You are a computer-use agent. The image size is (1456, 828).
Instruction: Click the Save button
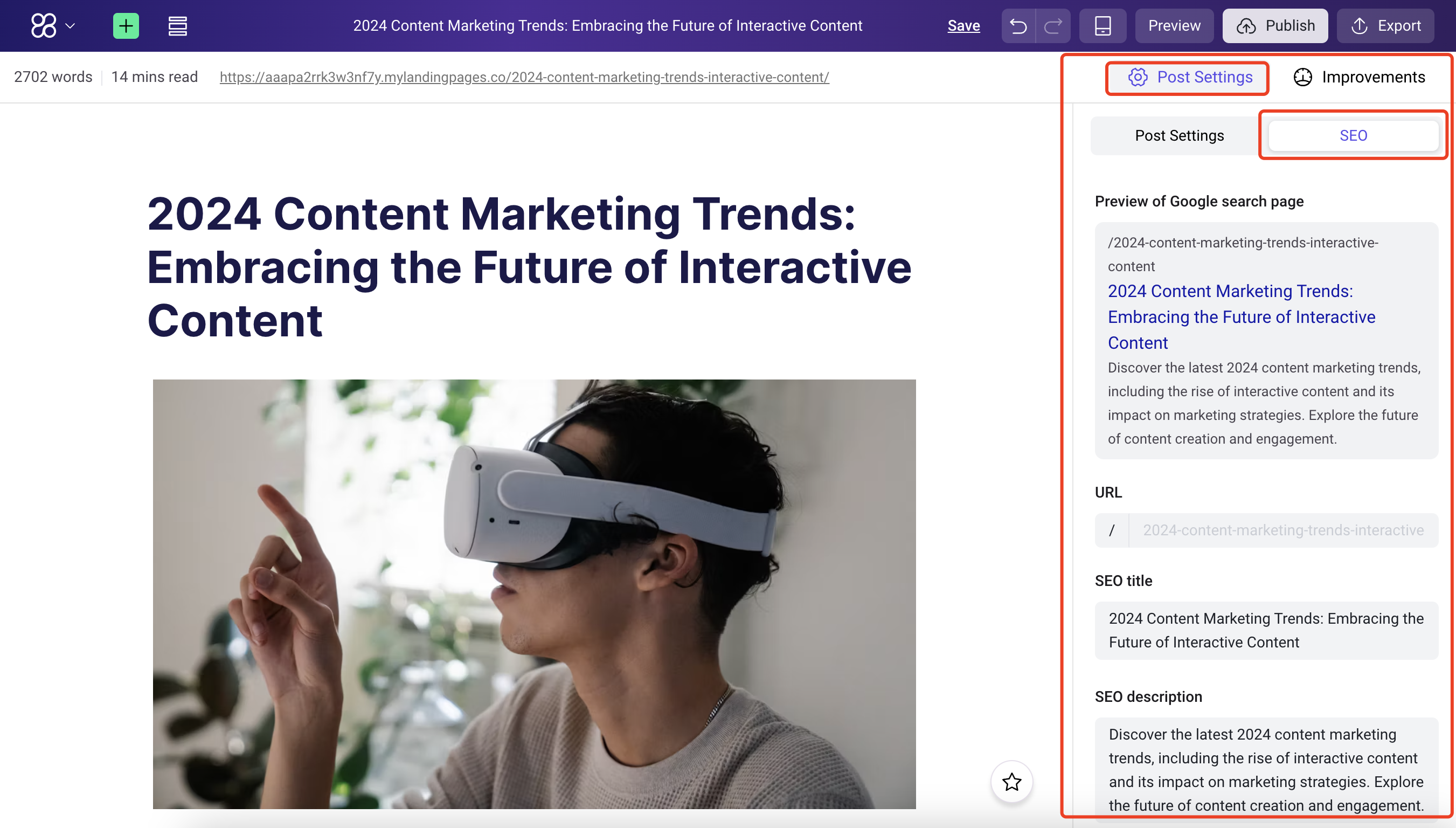(x=963, y=25)
